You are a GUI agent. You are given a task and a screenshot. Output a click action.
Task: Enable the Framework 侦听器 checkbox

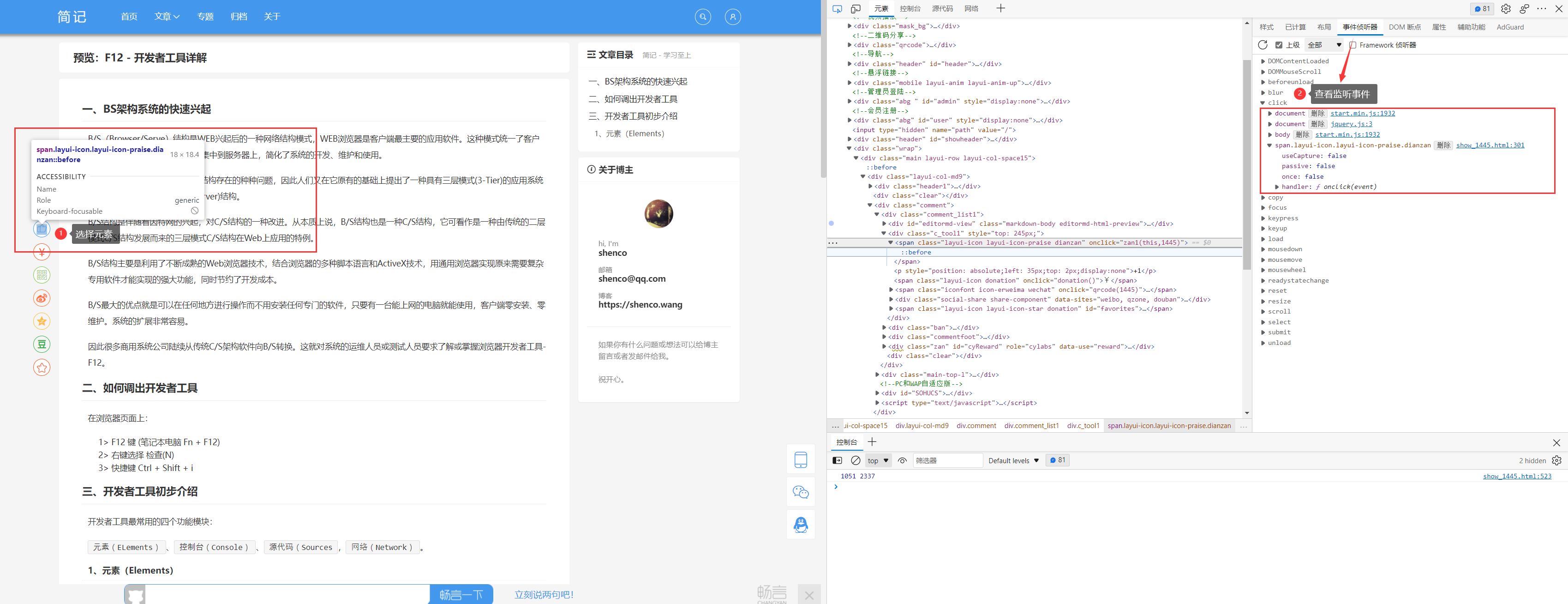pos(1353,45)
